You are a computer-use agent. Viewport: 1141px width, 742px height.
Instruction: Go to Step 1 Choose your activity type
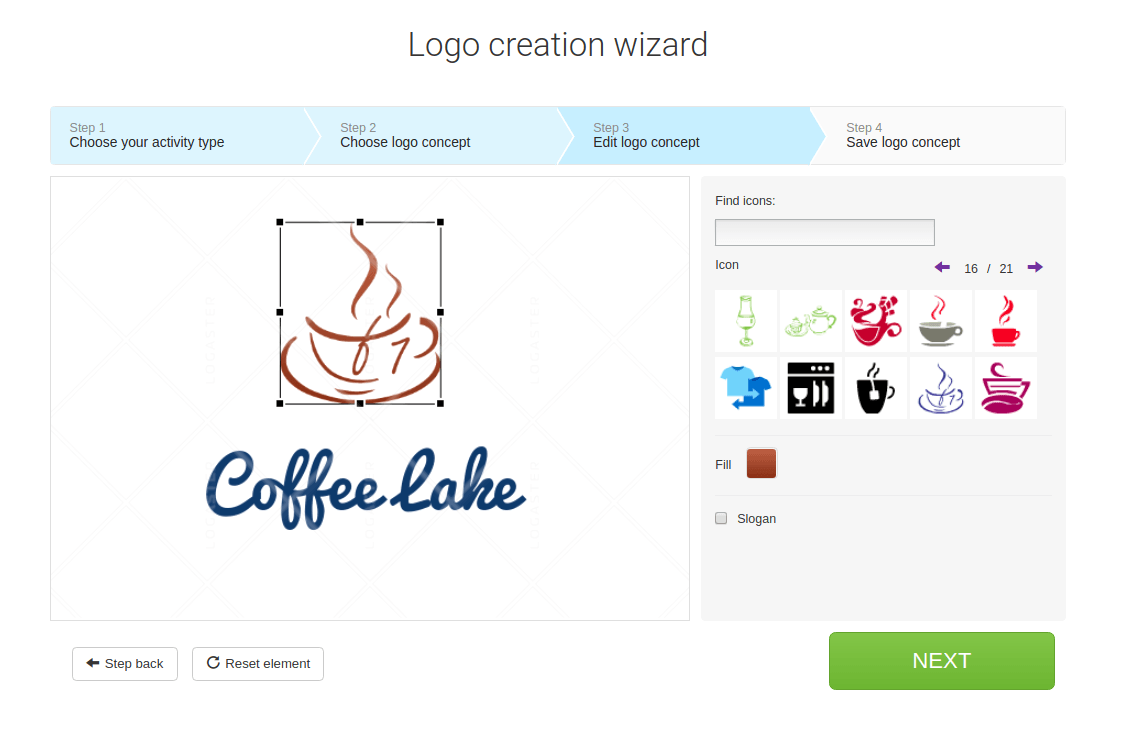point(178,135)
